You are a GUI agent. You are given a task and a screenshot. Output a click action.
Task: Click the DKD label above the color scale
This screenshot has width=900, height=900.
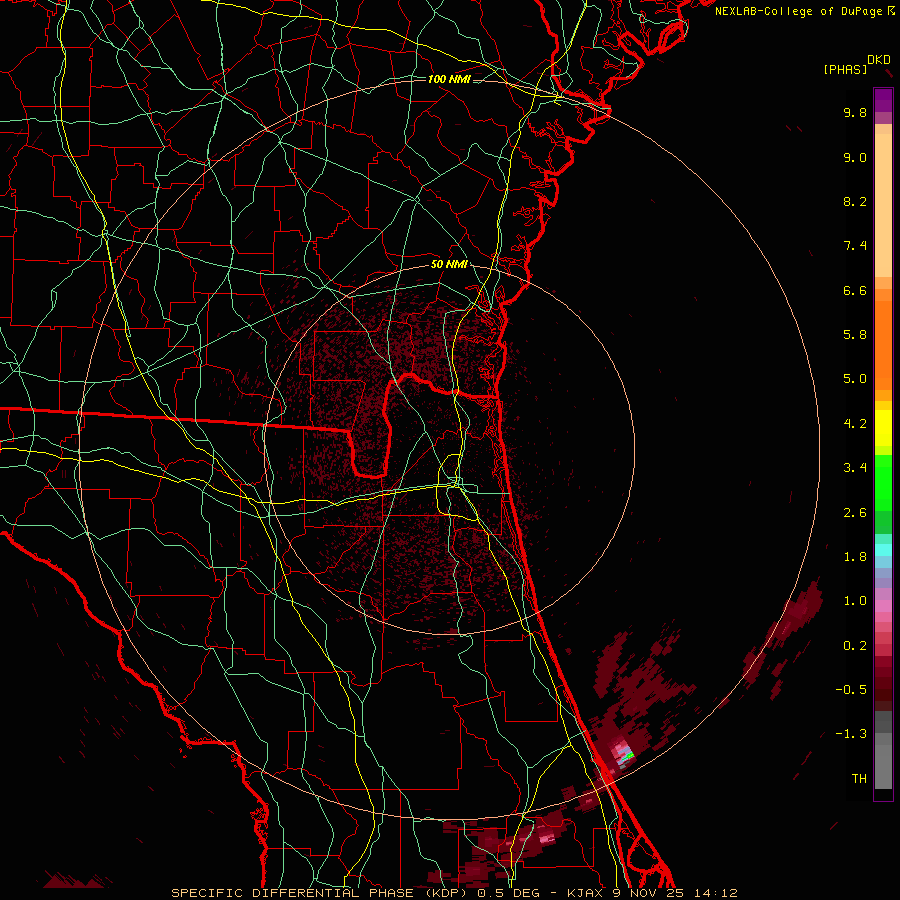tap(879, 60)
